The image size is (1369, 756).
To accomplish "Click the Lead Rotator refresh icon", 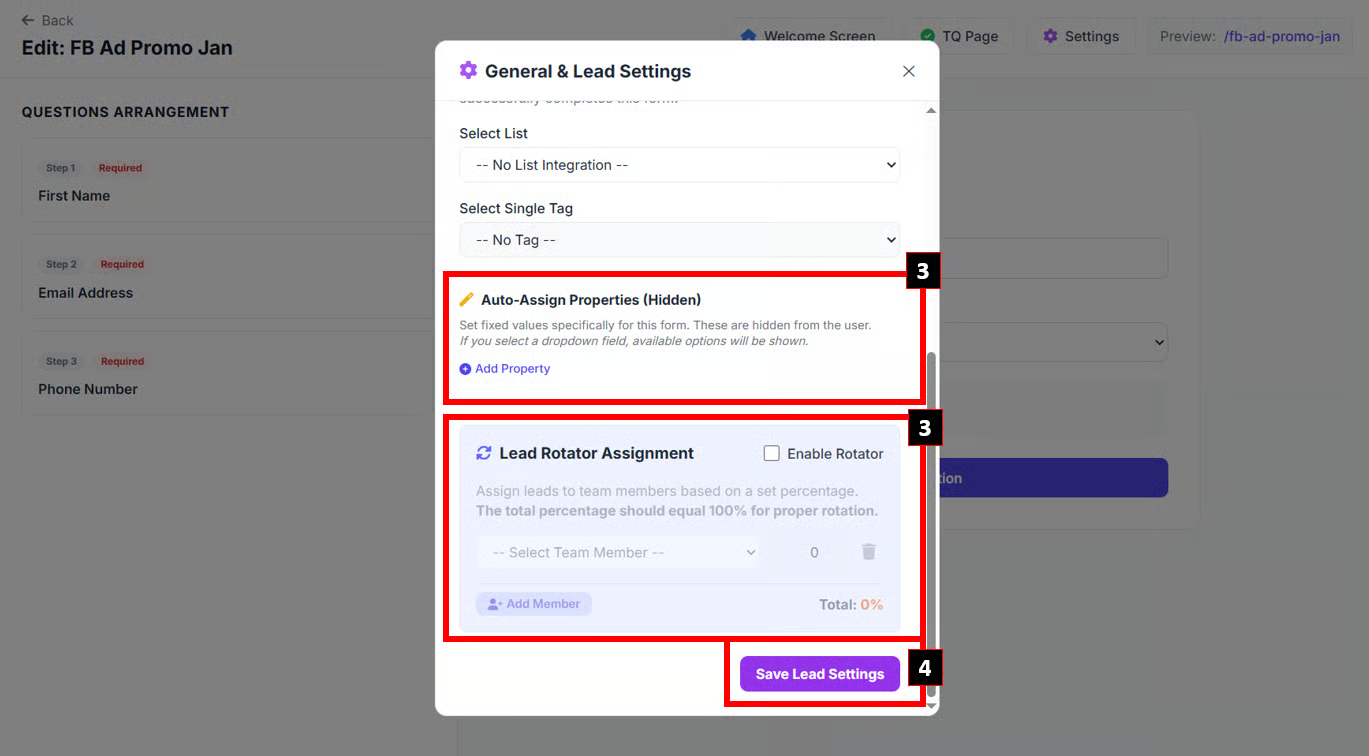I will point(484,453).
